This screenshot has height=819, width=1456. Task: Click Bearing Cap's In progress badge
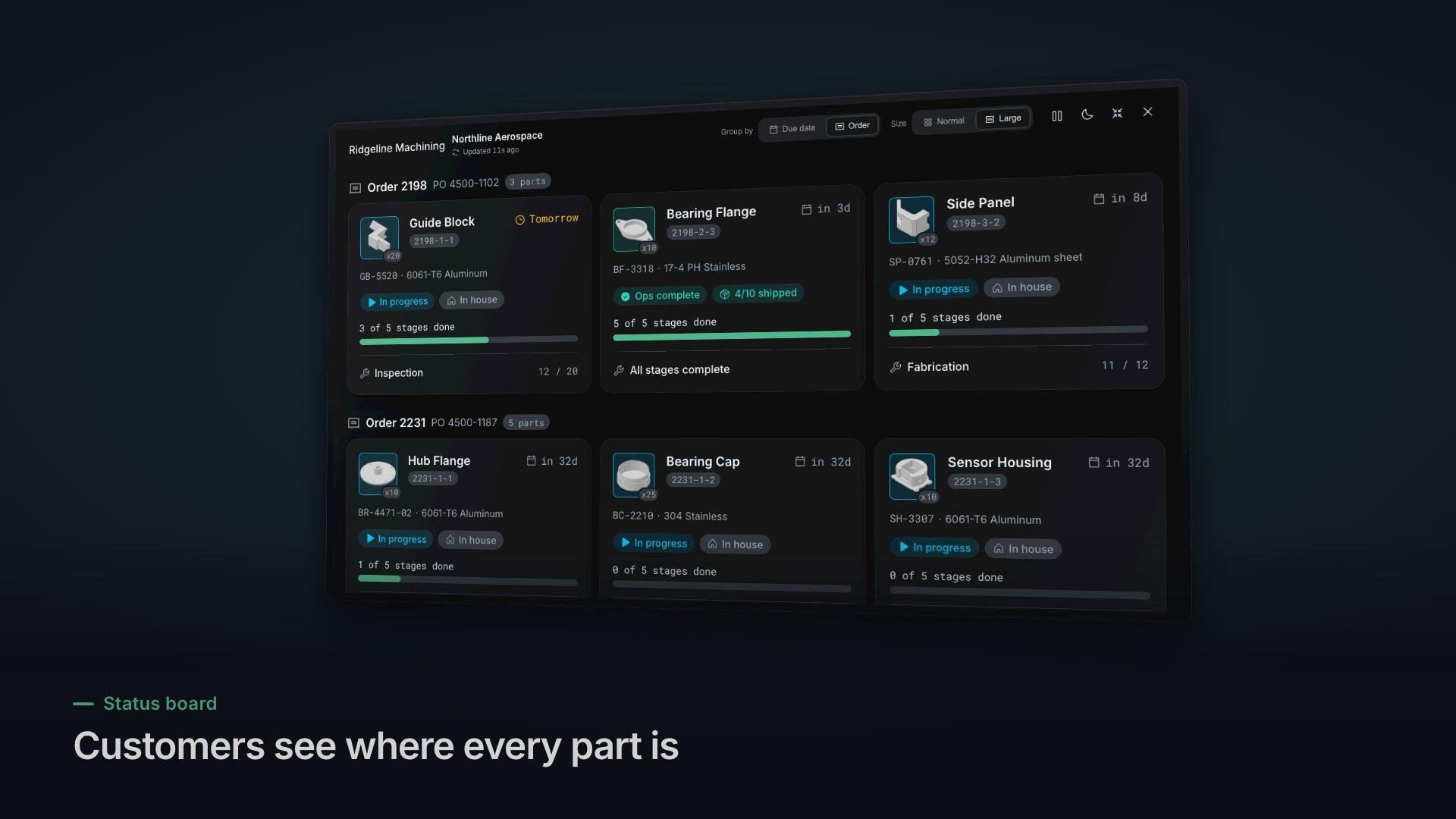click(x=653, y=543)
